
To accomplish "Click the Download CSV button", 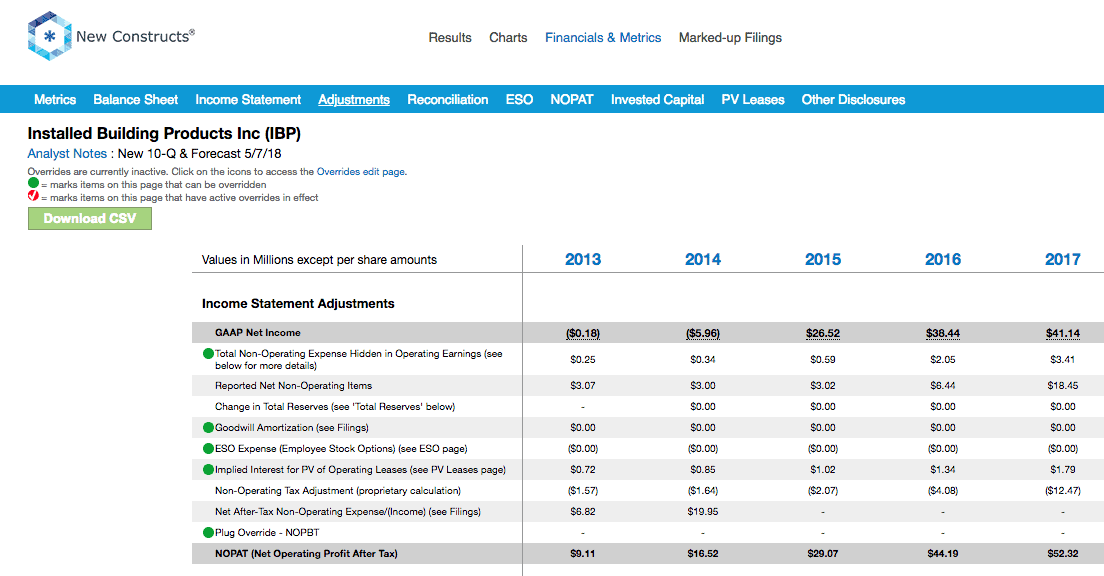I will pyautogui.click(x=89, y=218).
